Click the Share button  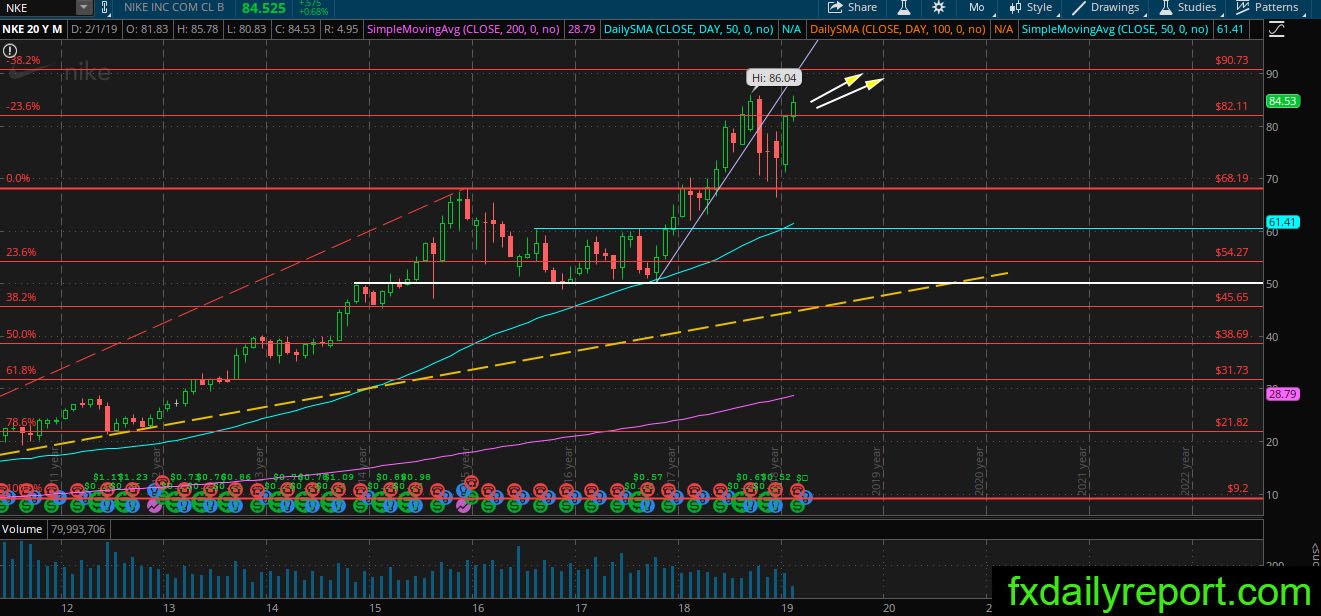pos(853,7)
